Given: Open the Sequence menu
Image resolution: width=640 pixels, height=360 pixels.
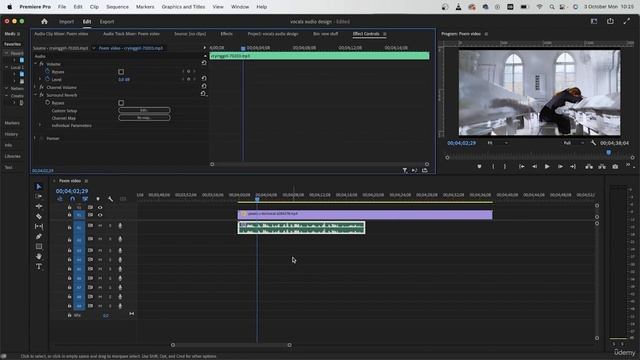Looking at the screenshot, I should click(117, 7).
